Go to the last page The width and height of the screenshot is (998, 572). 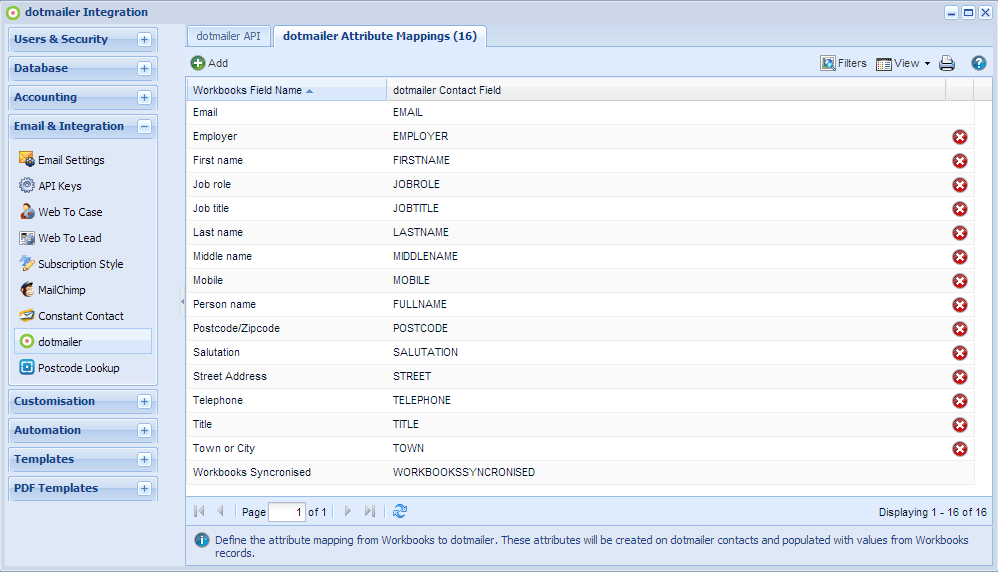tap(370, 511)
